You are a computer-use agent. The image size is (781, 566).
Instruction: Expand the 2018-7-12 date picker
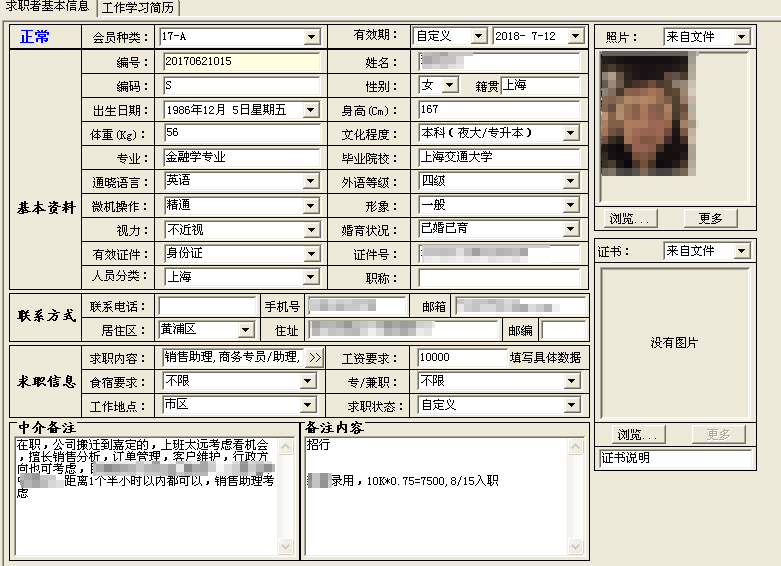click(575, 36)
